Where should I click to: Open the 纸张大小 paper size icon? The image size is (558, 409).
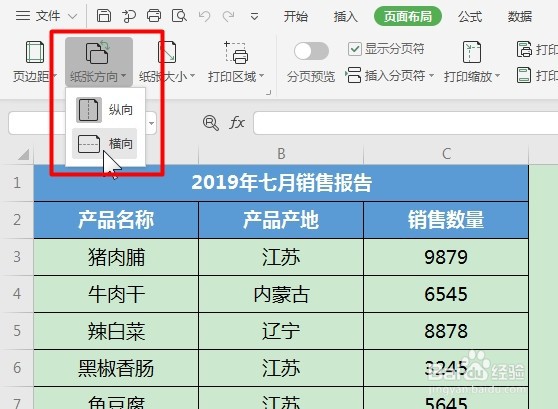[167, 52]
